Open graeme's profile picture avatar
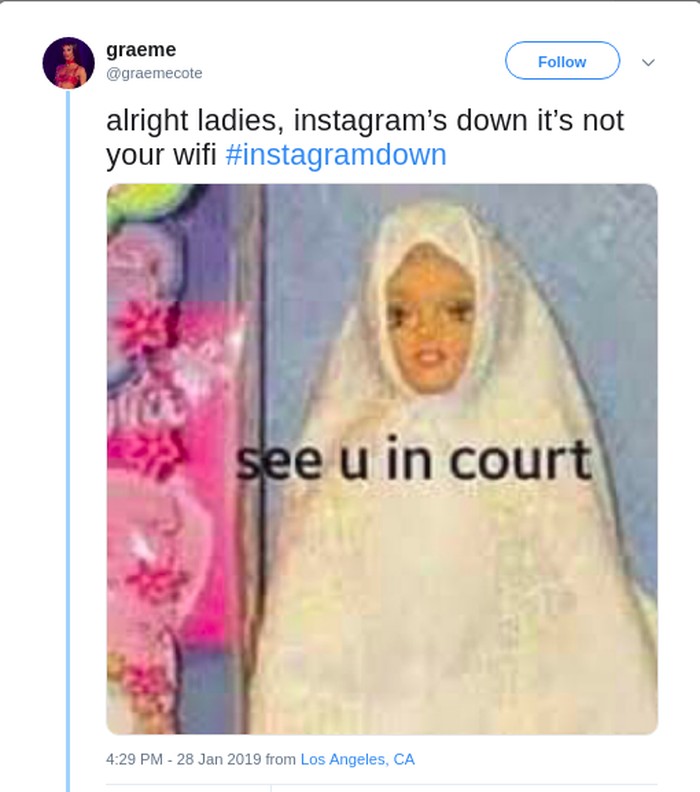 (x=68, y=63)
